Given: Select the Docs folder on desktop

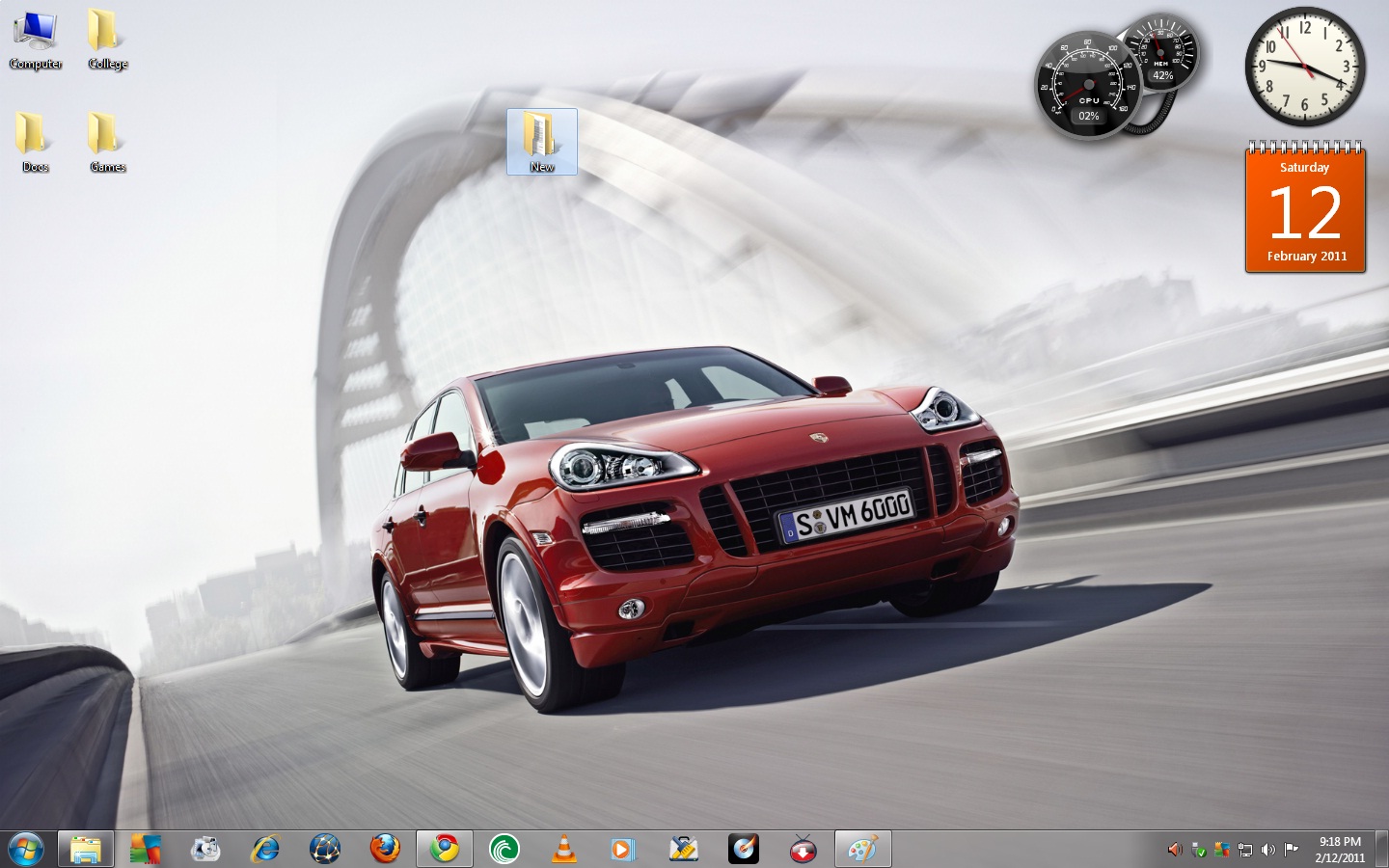Looking at the screenshot, I should (35, 143).
